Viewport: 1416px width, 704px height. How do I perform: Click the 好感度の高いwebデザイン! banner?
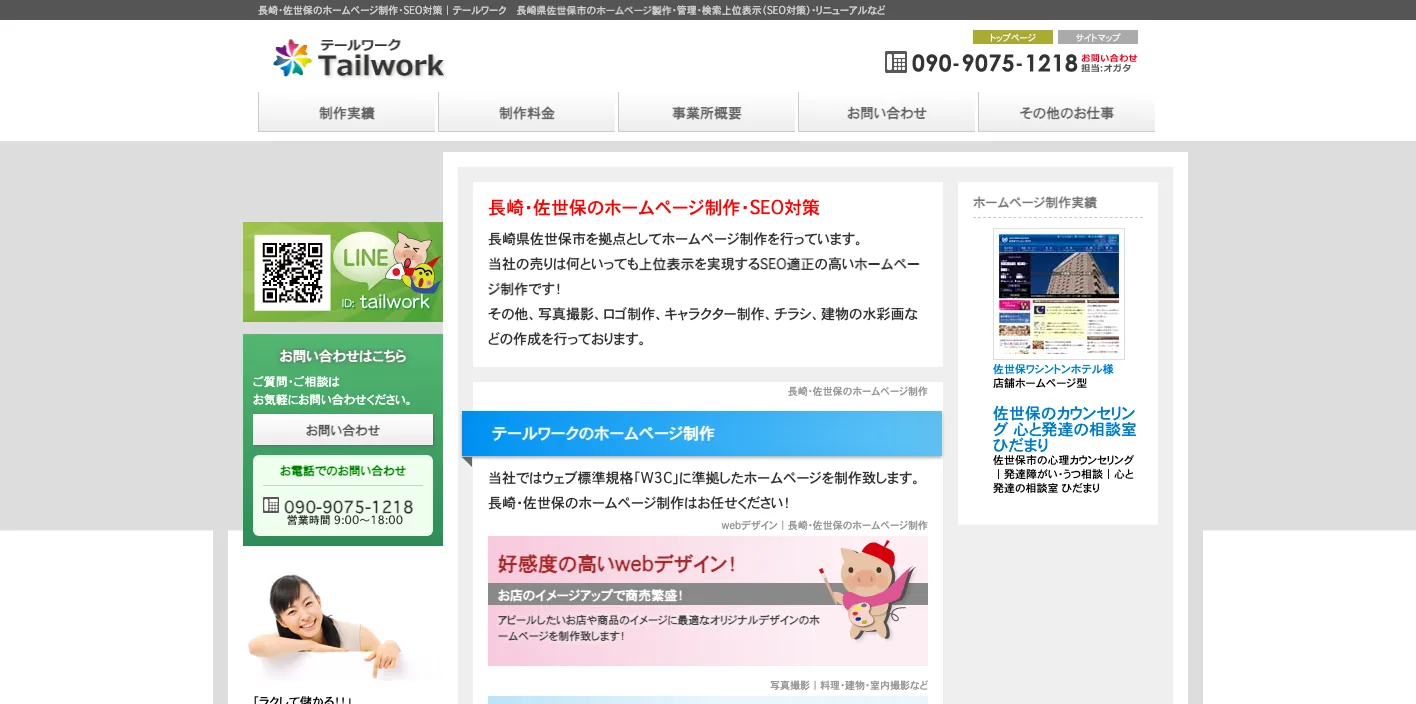pos(708,601)
